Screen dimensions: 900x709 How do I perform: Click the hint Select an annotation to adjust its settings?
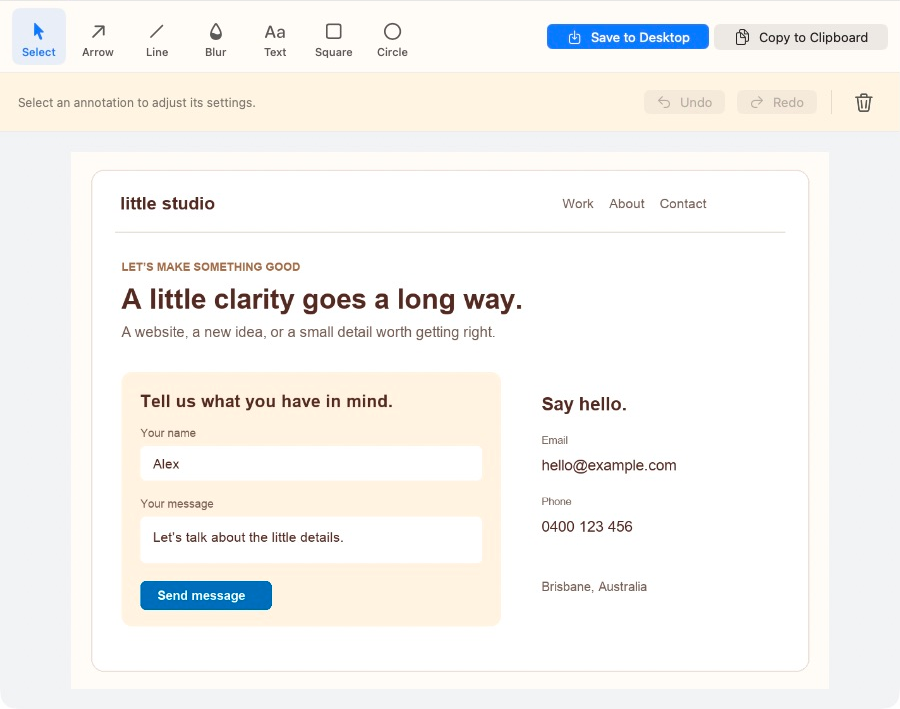pyautogui.click(x=137, y=103)
